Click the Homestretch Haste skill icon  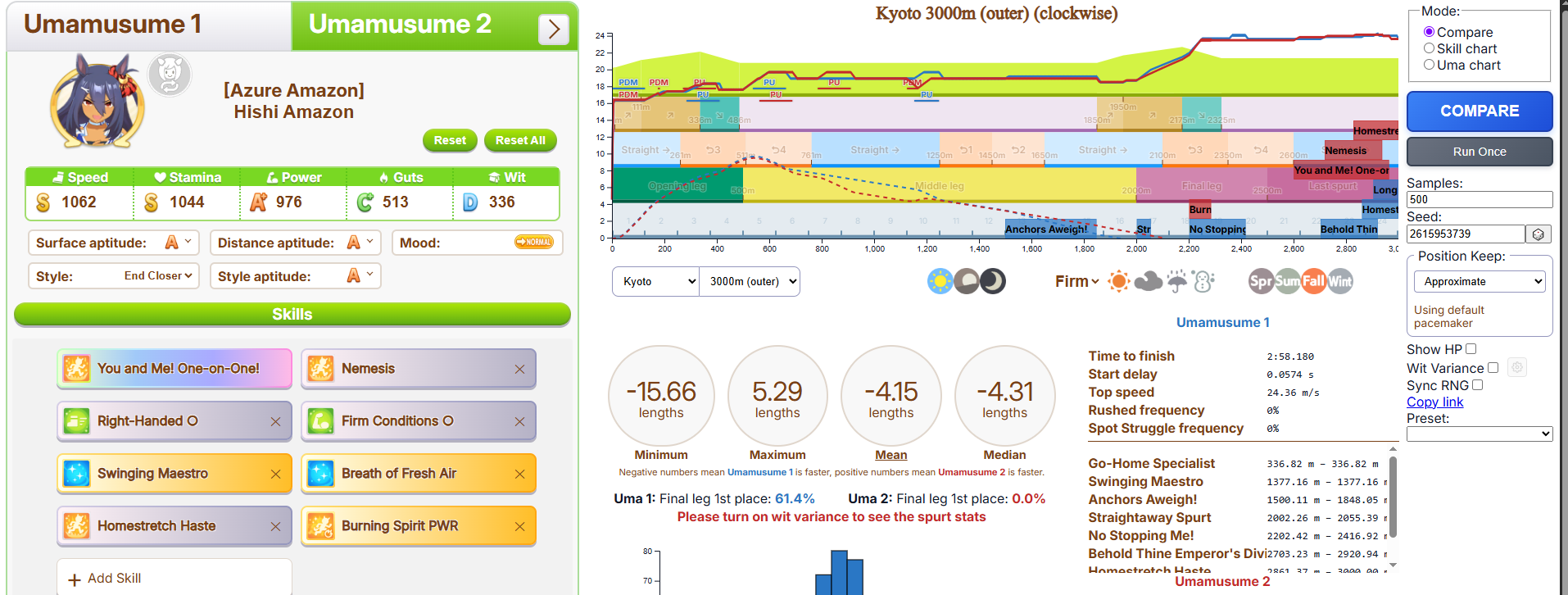click(x=77, y=526)
